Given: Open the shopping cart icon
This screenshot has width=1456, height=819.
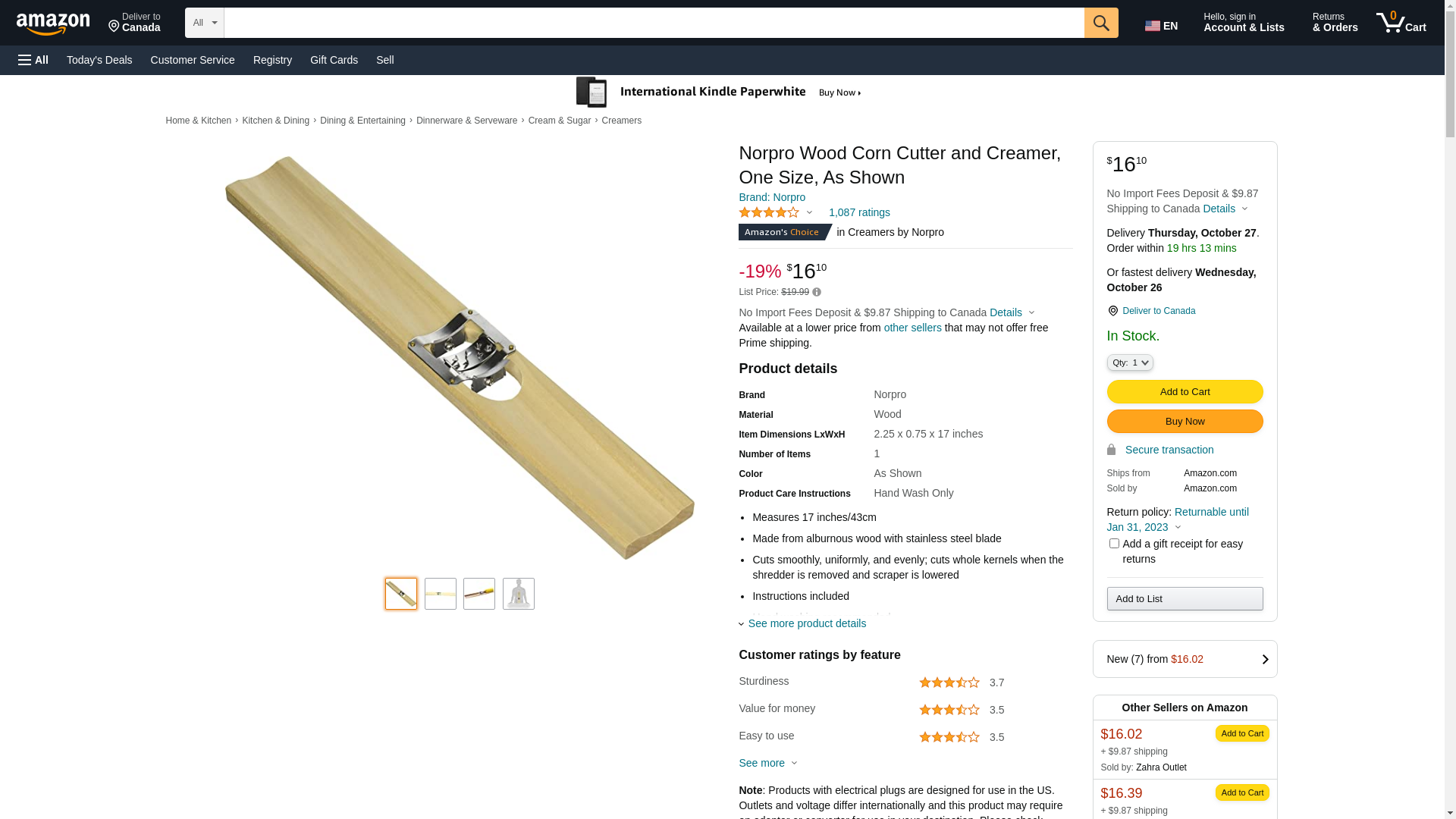Looking at the screenshot, I should click(x=1401, y=23).
